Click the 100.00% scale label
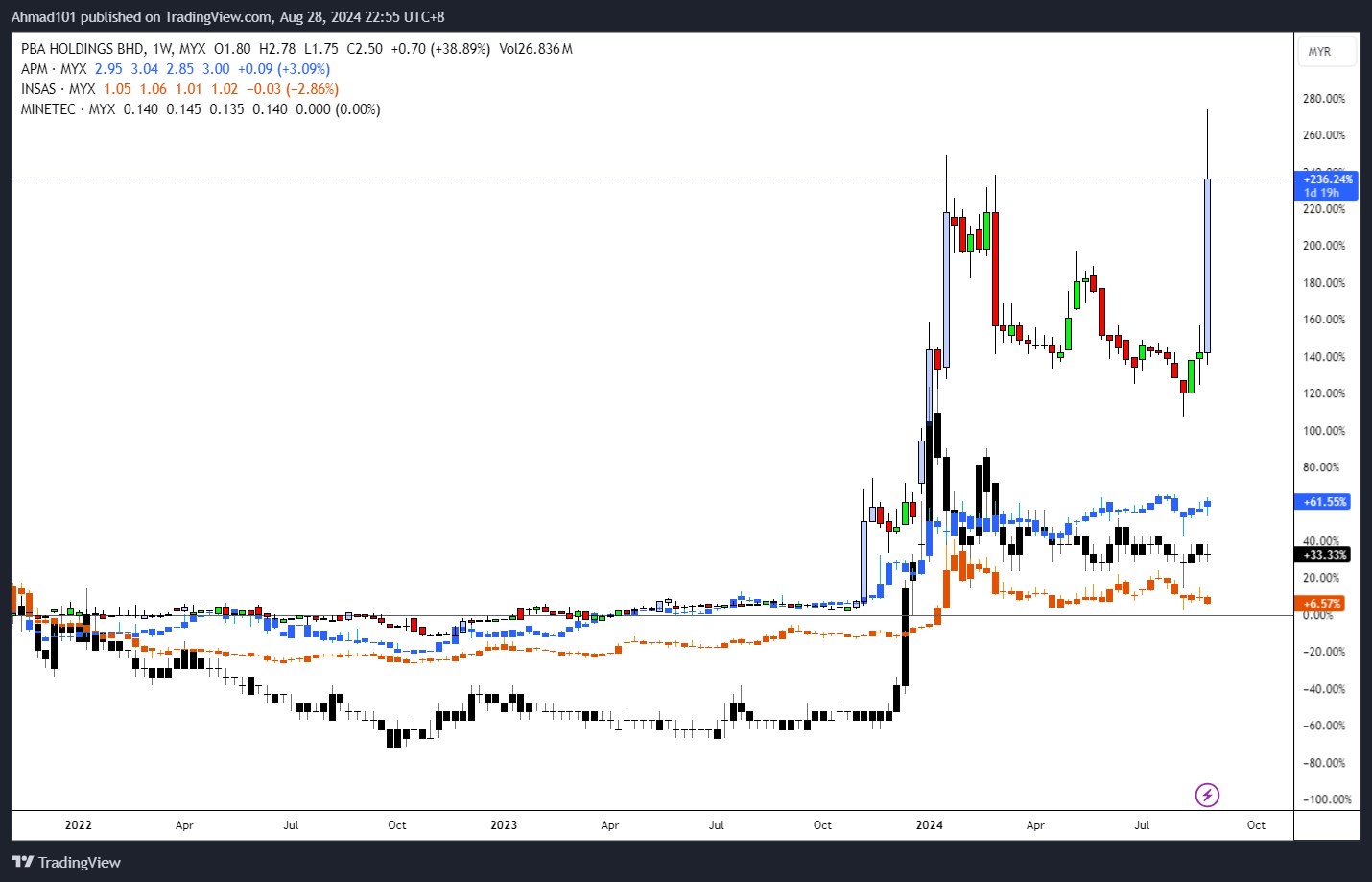The width and height of the screenshot is (1372, 882). point(1324,431)
